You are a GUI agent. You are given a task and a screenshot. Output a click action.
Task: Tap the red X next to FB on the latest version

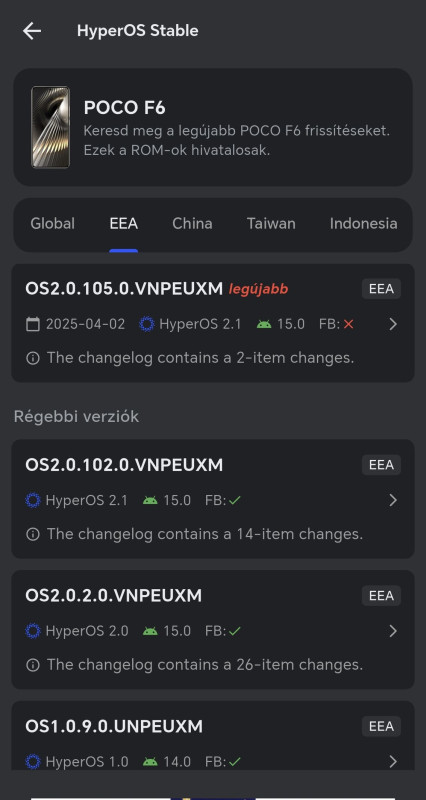(348, 324)
